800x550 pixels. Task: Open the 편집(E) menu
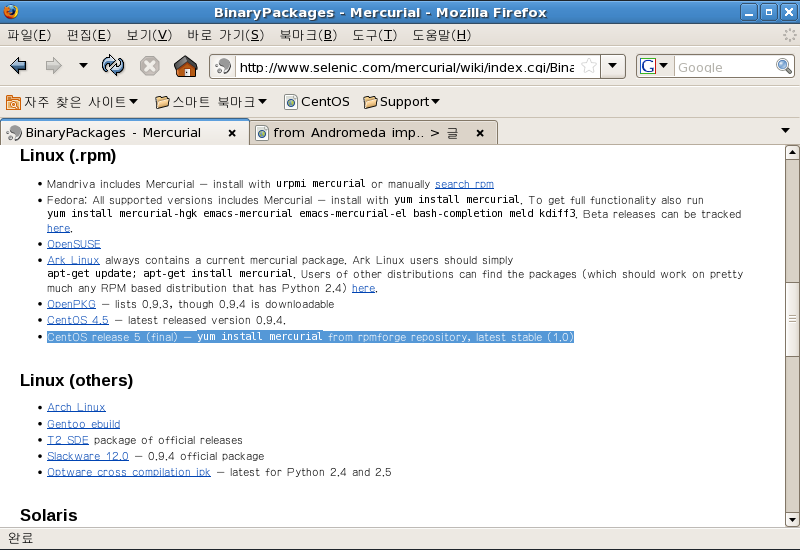(x=89, y=35)
